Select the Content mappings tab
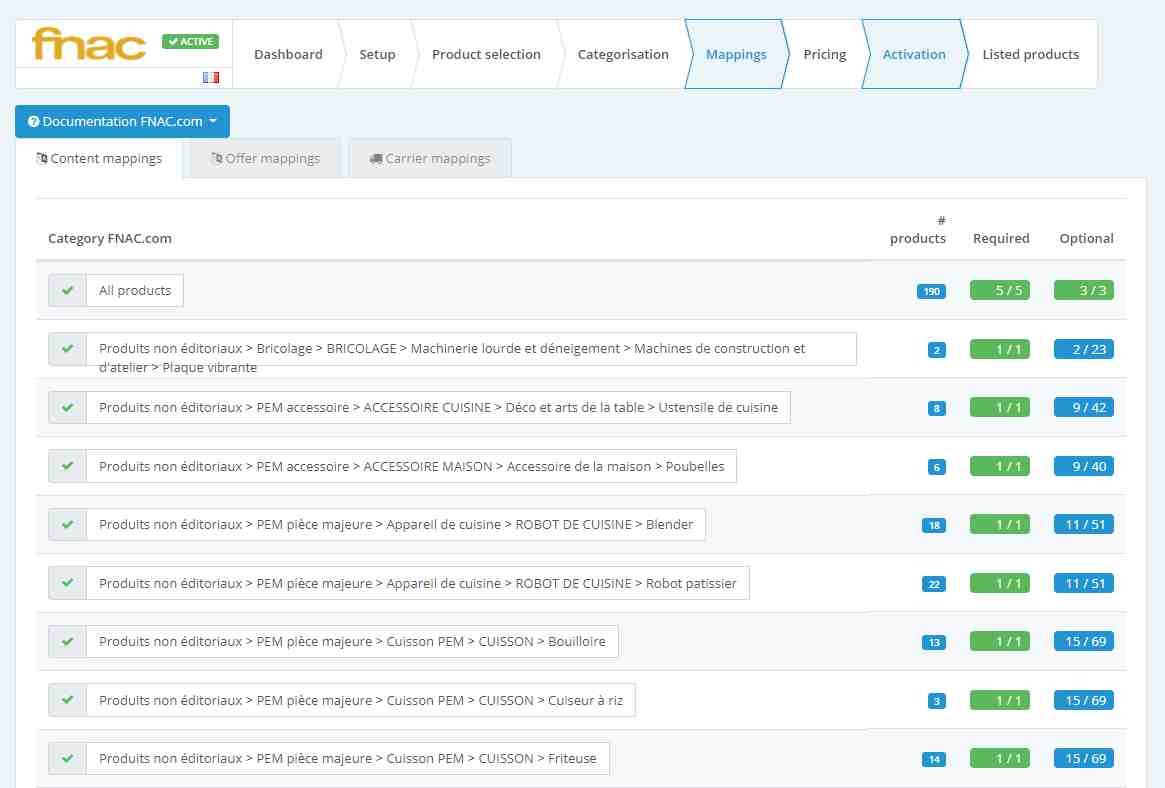 click(99, 158)
